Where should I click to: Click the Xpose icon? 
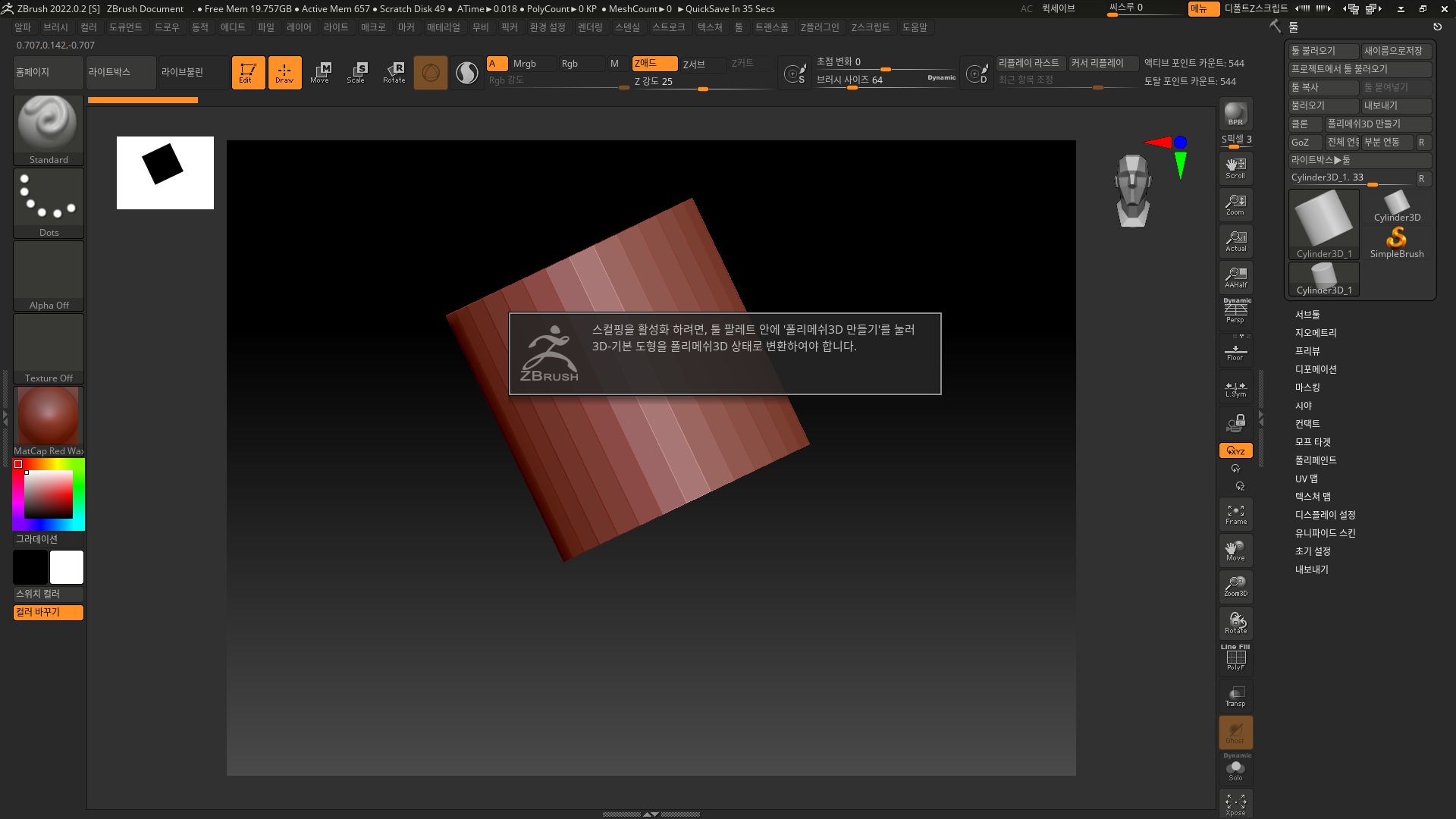(1235, 804)
